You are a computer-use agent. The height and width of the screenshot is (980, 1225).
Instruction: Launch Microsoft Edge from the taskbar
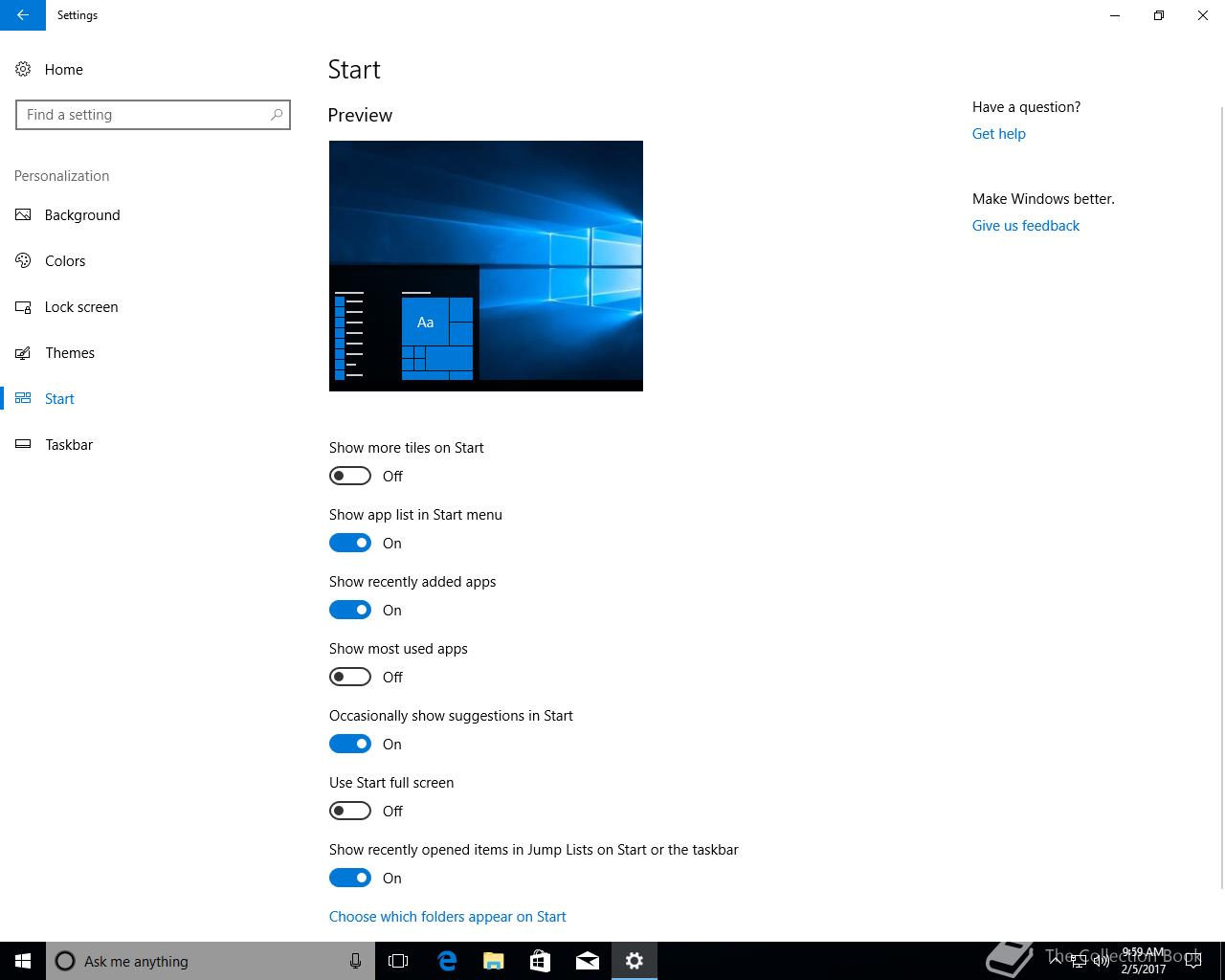447,961
